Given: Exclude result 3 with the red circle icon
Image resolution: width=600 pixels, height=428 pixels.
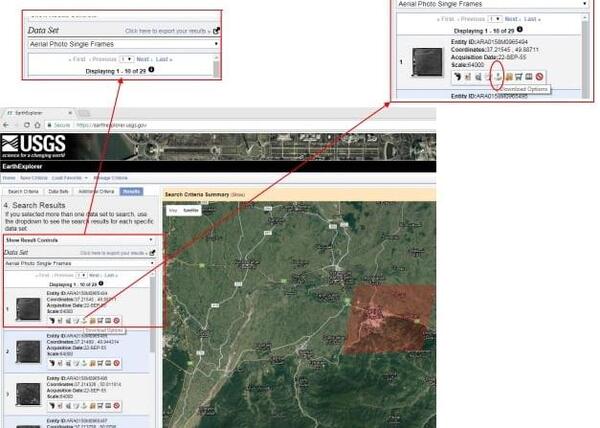Looking at the screenshot, I should click(117, 405).
